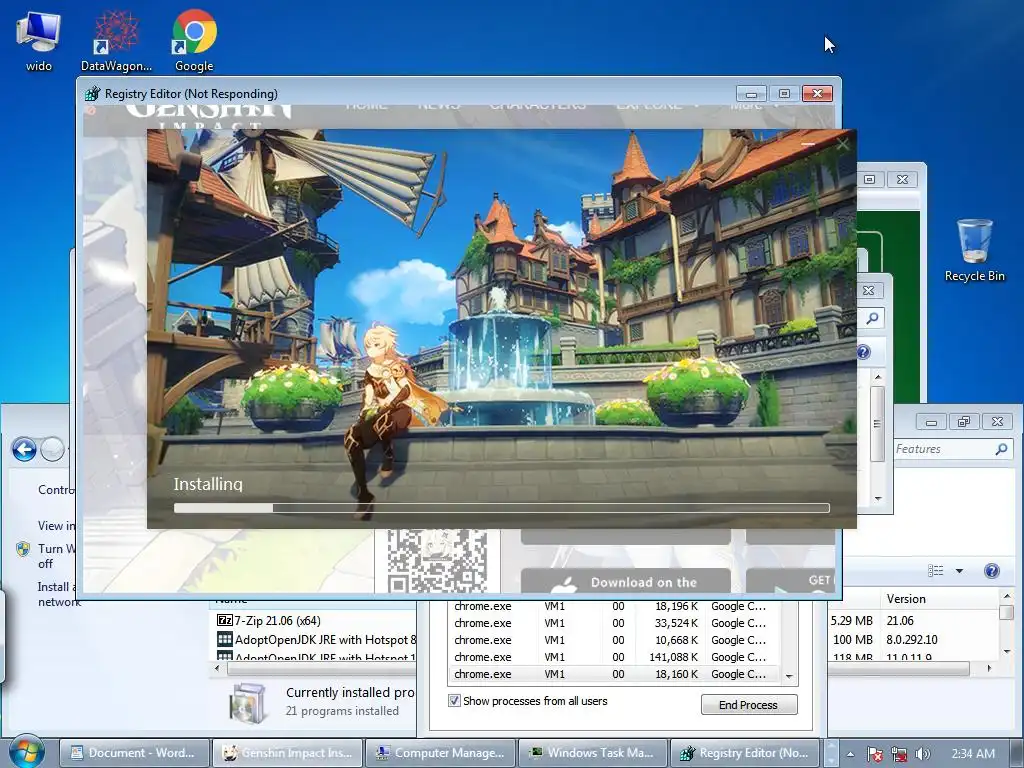Select the chrome.exe process using 18,196 K
The height and width of the screenshot is (768, 1024).
(615, 606)
